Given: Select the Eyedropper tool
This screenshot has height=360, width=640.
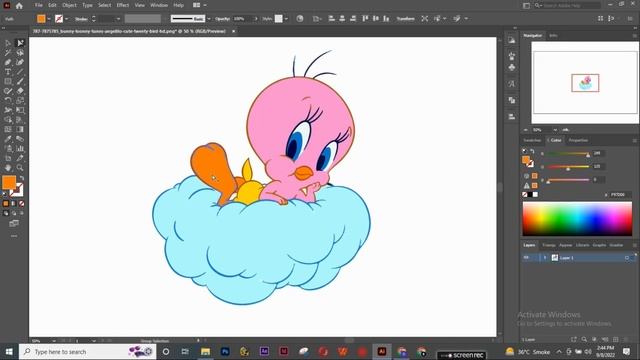Looking at the screenshot, I should click(x=8, y=139).
